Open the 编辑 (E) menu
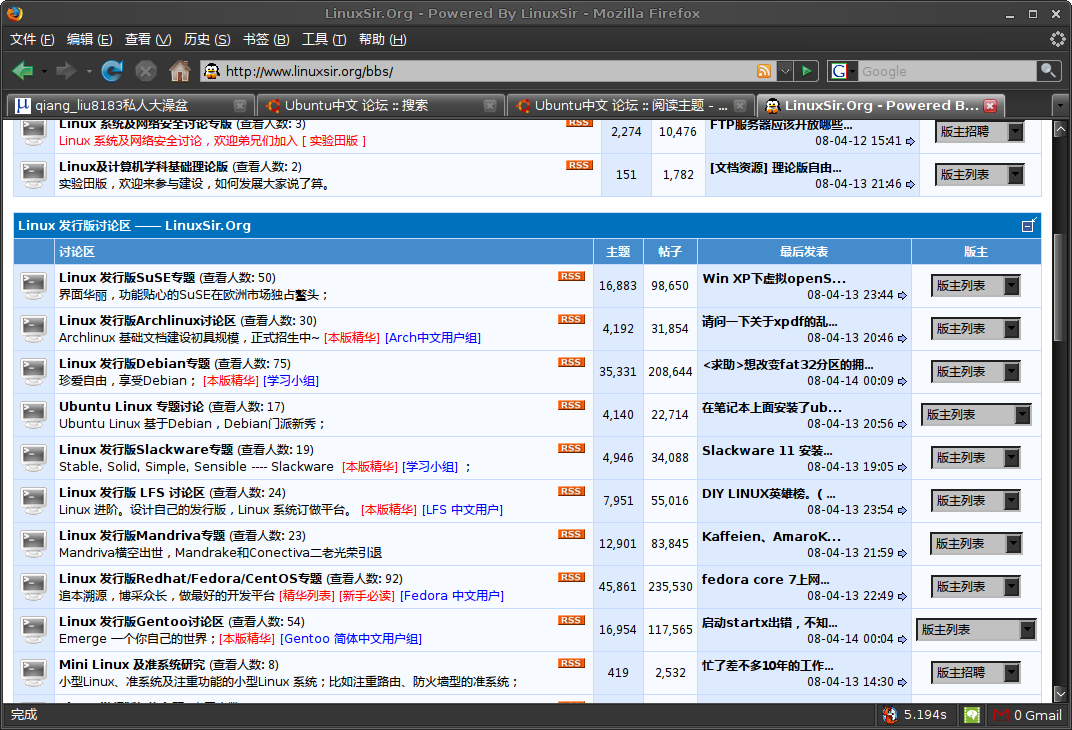 click(90, 40)
